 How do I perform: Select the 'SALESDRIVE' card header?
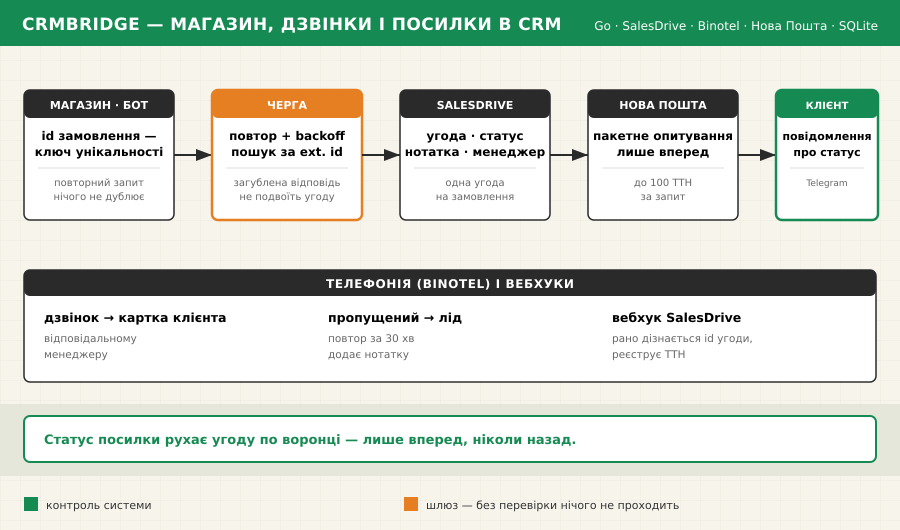[x=475, y=105]
